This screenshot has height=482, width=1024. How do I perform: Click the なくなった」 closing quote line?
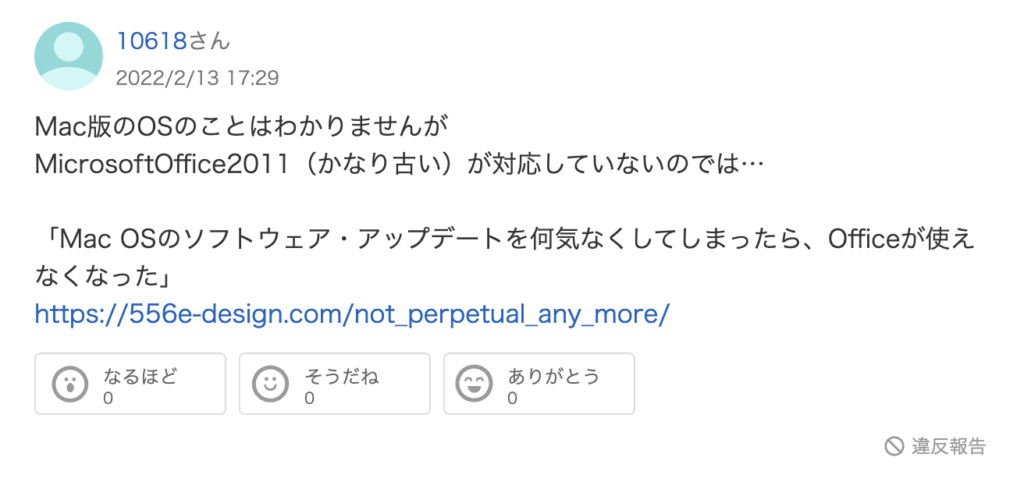point(103,278)
